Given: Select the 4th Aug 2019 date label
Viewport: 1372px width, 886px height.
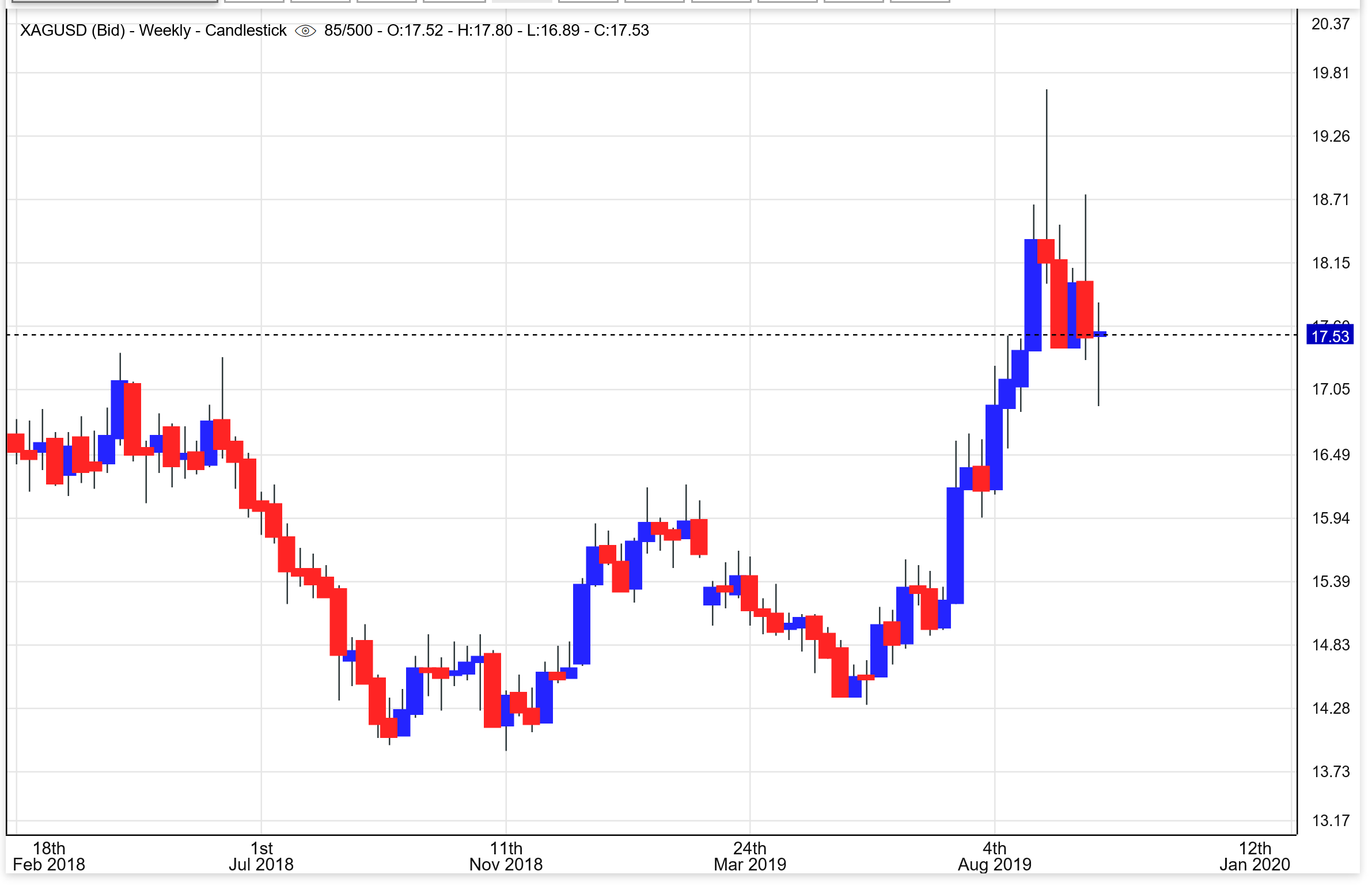Looking at the screenshot, I should click(x=994, y=857).
